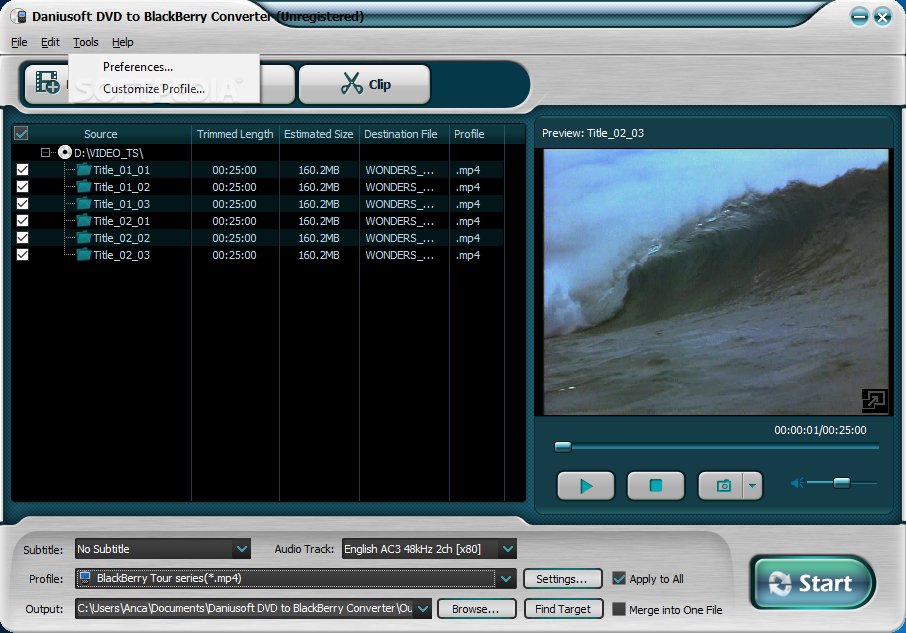
Task: Click folder icon of Title_02_01
Action: [x=84, y=221]
